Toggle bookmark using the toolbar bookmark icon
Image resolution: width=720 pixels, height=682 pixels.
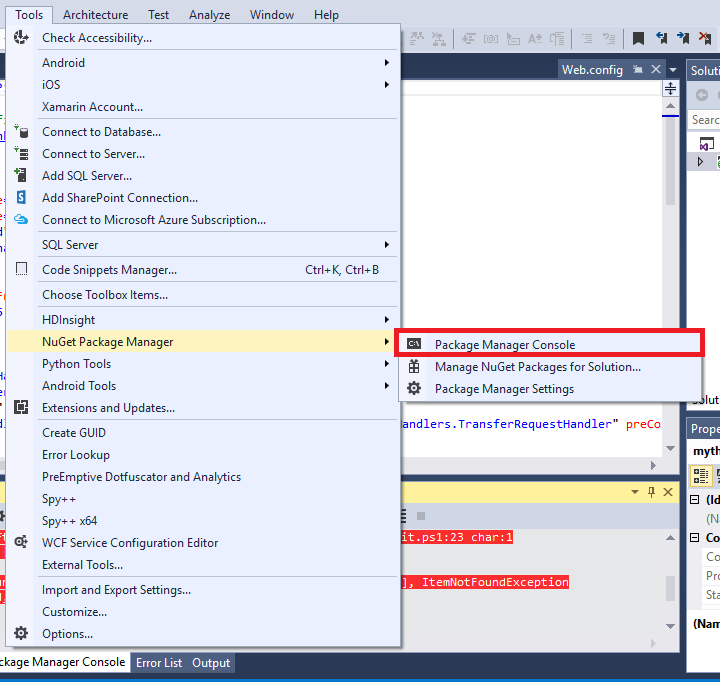(x=638, y=39)
